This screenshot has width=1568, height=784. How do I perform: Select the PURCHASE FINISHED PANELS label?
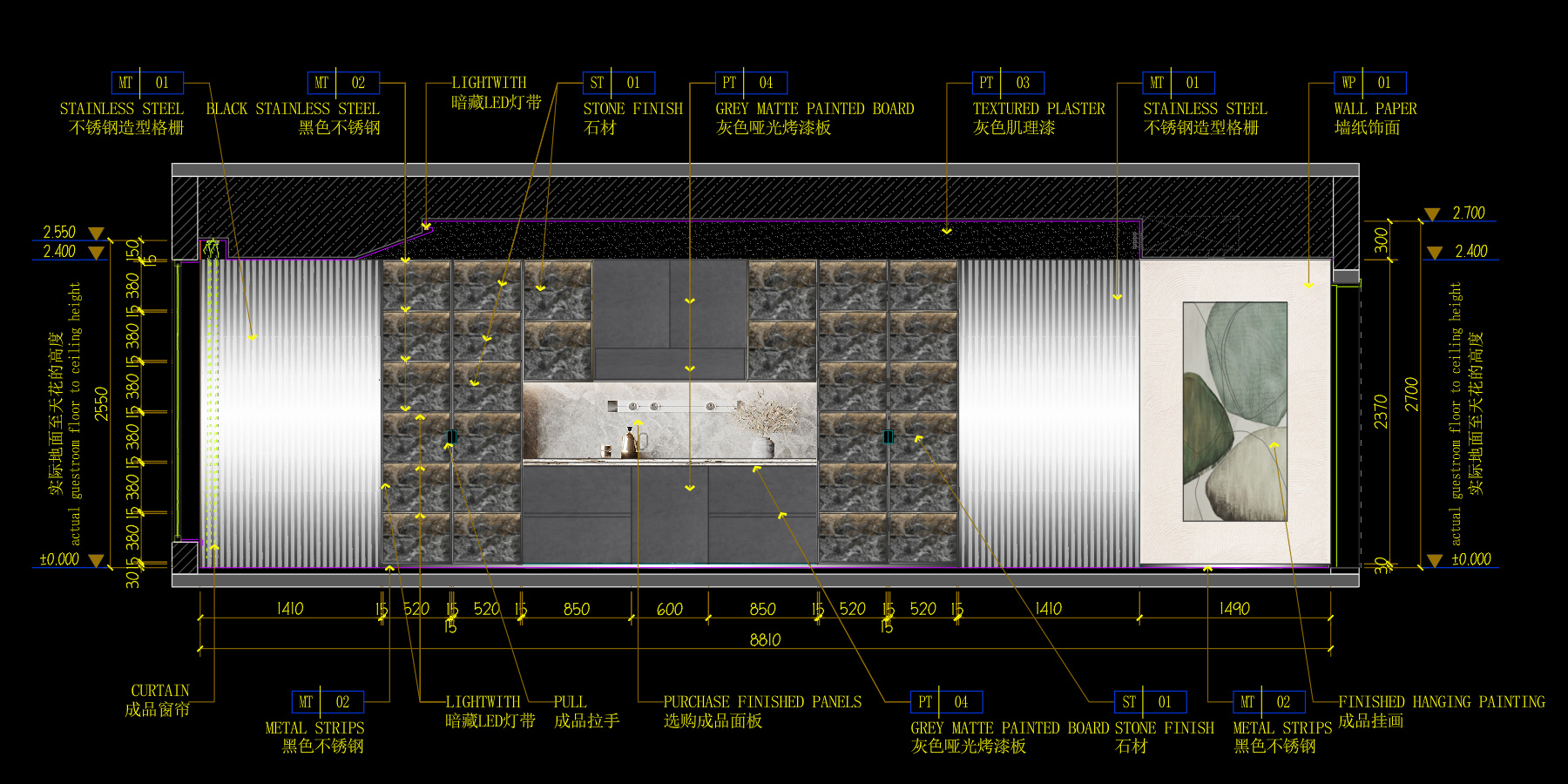(762, 702)
